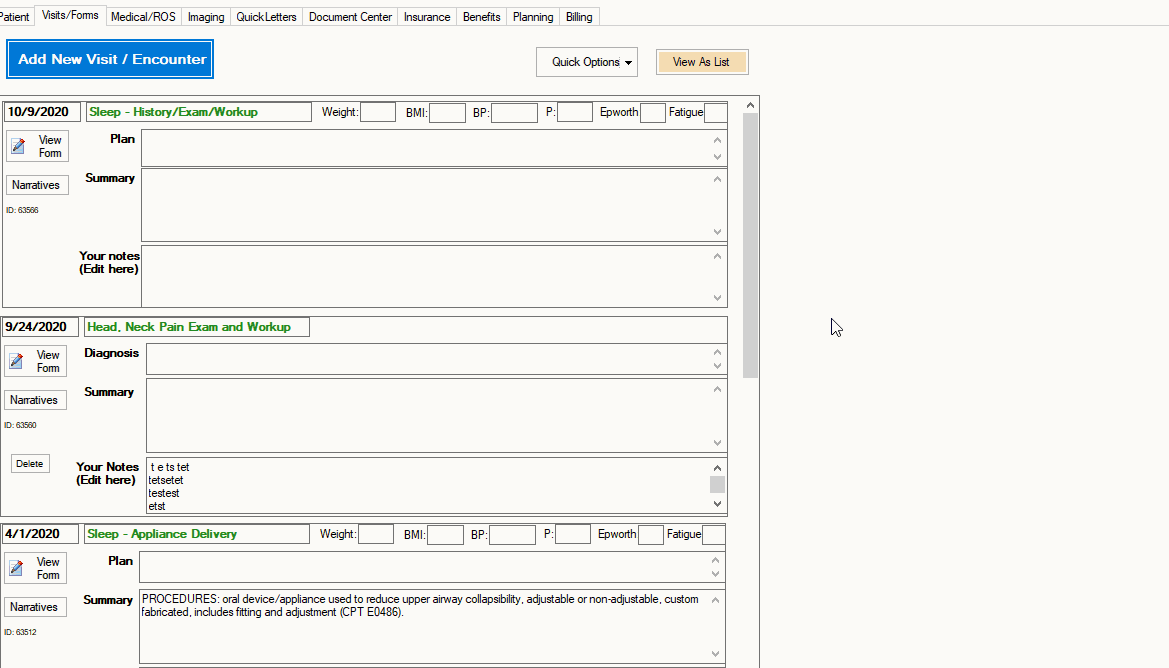1169x668 pixels.
Task: Click scrollbar thumb in 9/24/2020 Your Notes
Action: tap(717, 485)
